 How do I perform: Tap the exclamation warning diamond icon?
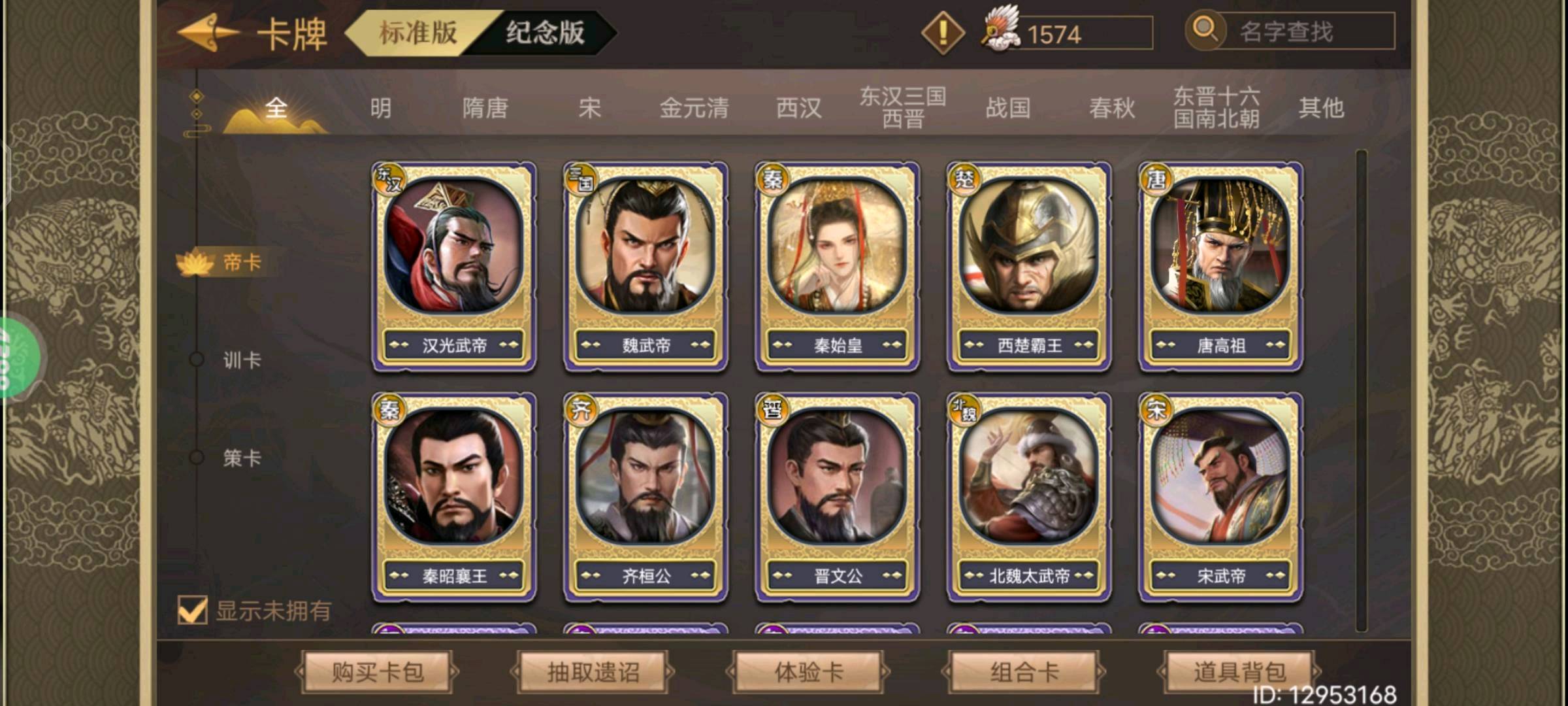pos(943,32)
